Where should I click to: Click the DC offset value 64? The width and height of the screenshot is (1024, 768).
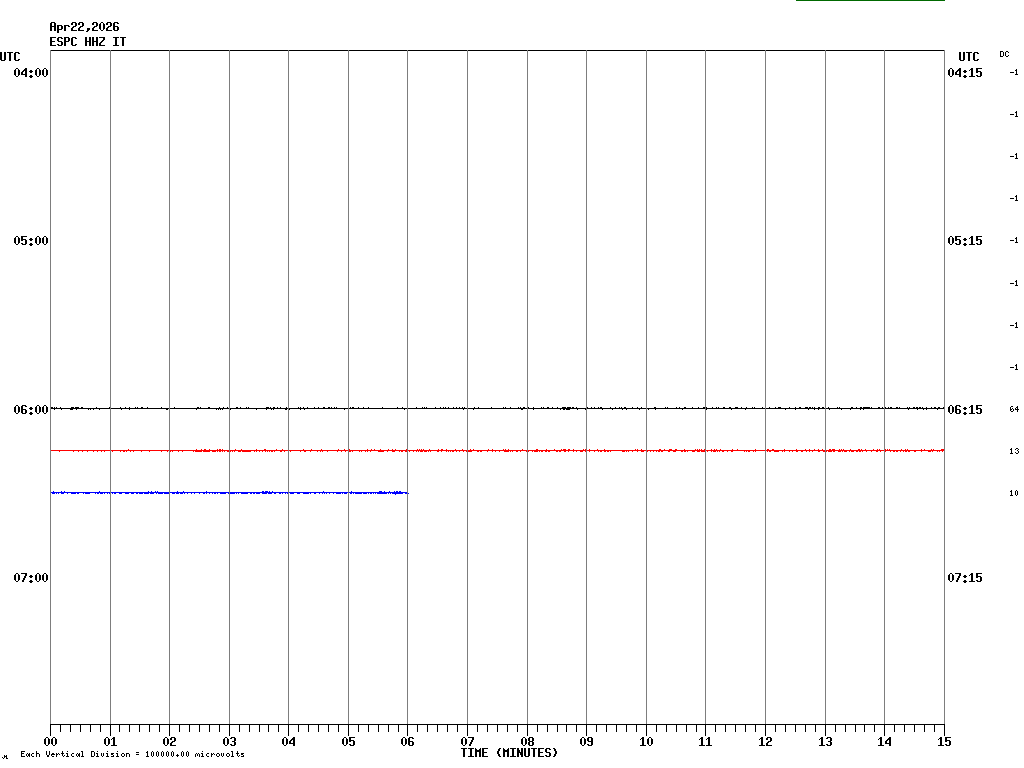click(x=1013, y=409)
